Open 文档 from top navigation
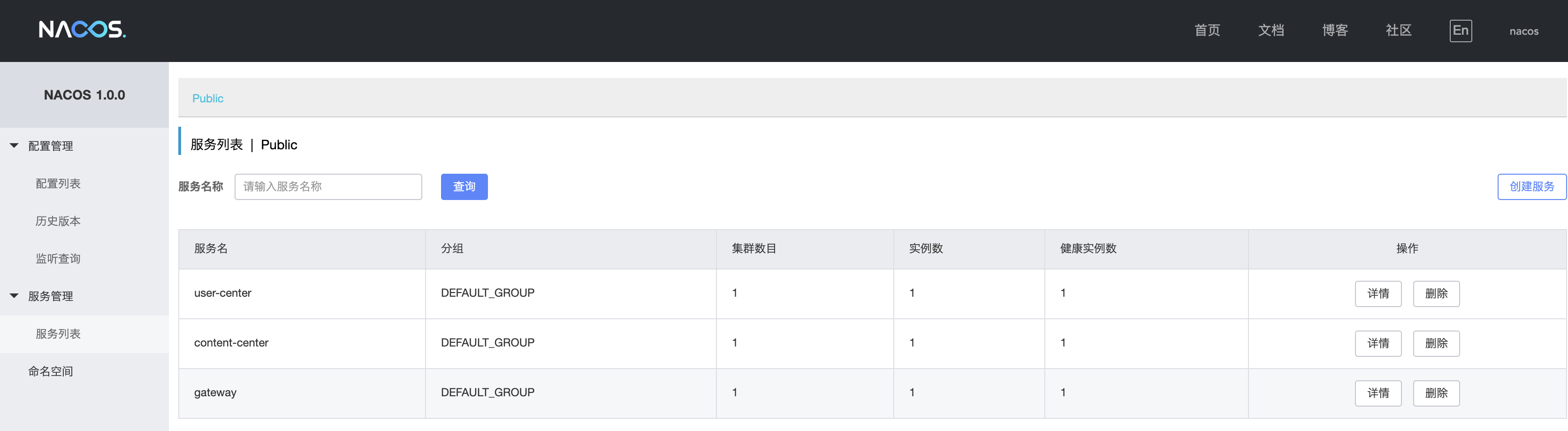 point(1271,31)
